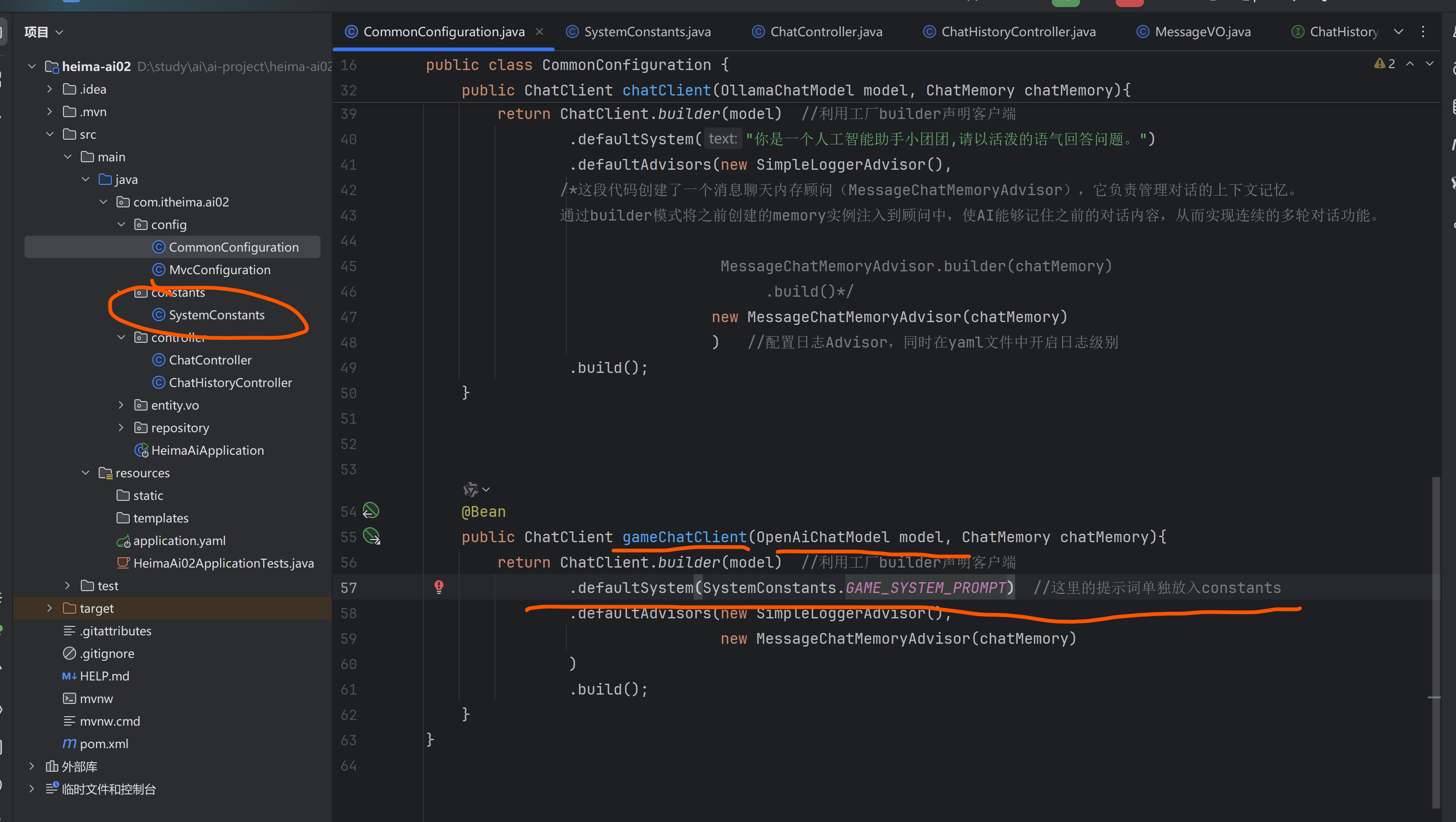Switch to ChatController.java tab
The image size is (1456, 822).
coord(825,32)
